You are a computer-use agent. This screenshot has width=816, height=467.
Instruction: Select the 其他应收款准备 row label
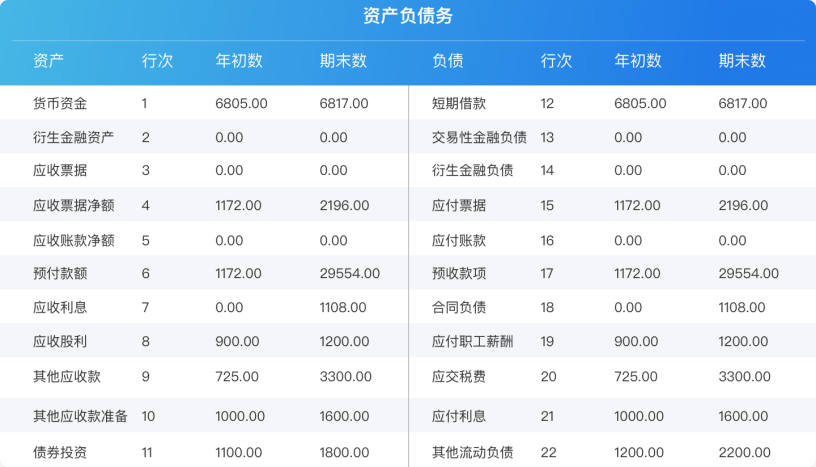pos(80,416)
